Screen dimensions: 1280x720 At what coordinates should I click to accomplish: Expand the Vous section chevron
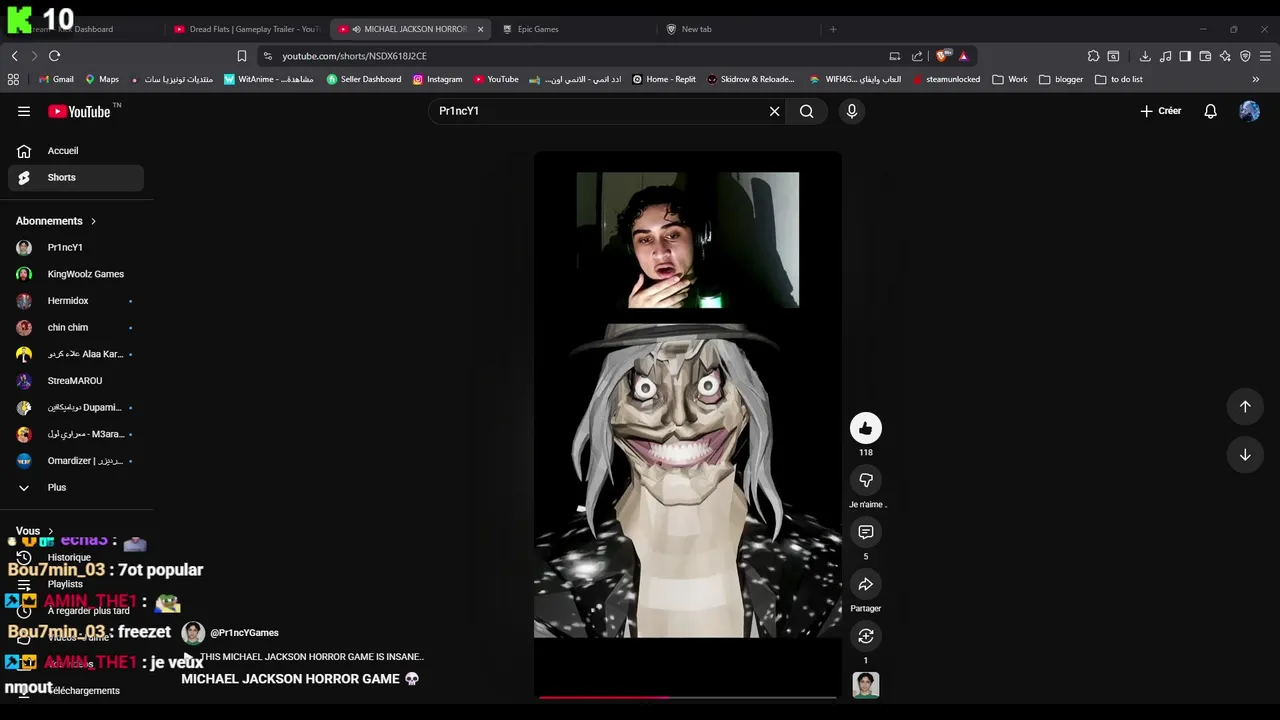(50, 531)
